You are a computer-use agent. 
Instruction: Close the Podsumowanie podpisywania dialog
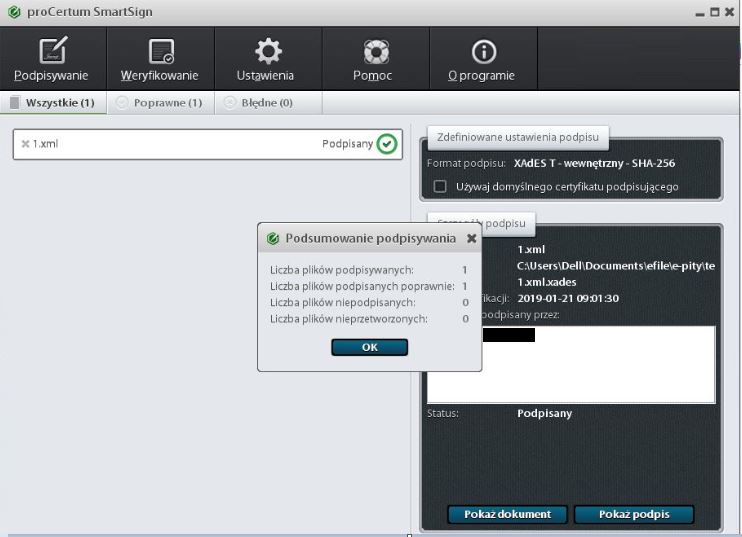coord(472,239)
